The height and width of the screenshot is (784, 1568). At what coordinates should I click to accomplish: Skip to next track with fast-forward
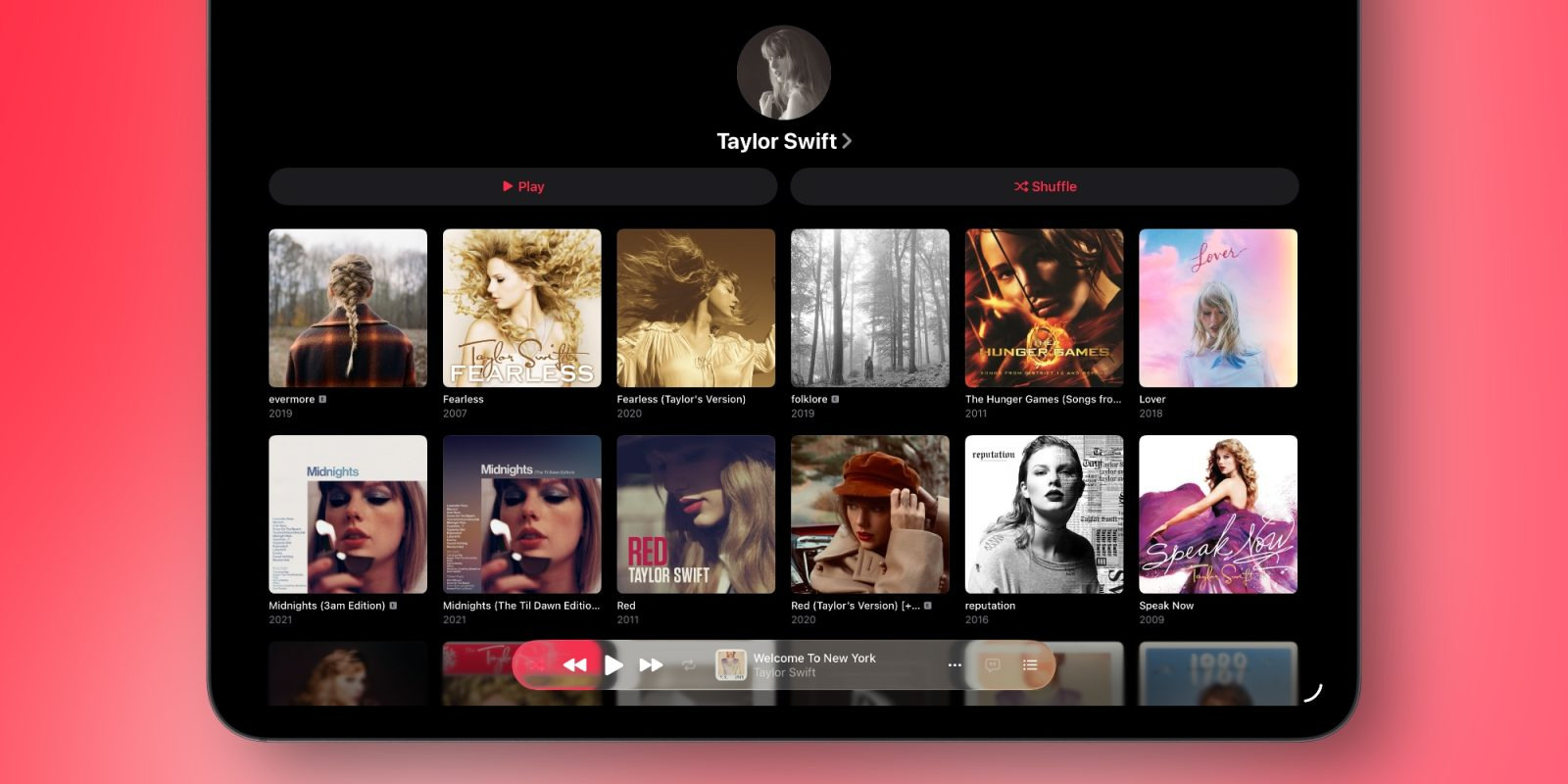(652, 665)
